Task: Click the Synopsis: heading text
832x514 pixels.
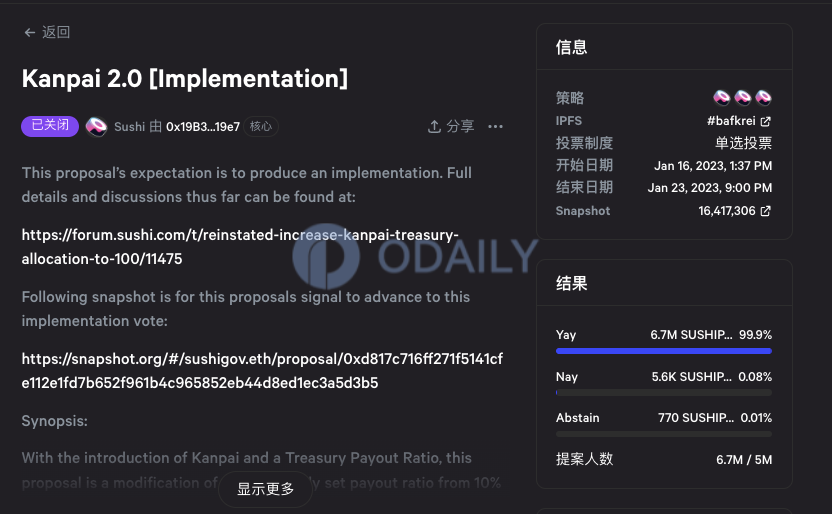Action: pyautogui.click(x=55, y=421)
